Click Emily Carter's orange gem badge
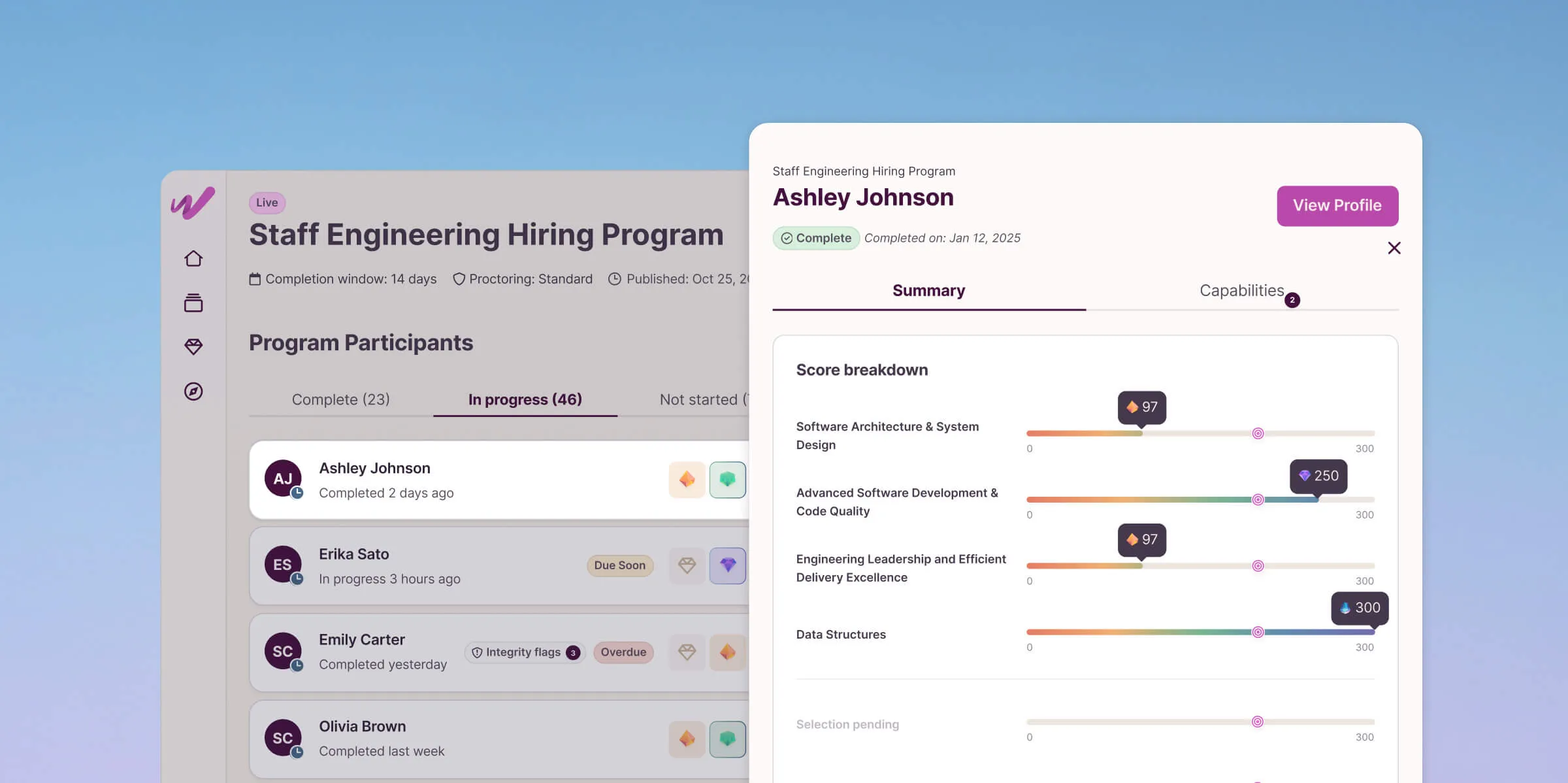The image size is (1568, 783). [728, 652]
